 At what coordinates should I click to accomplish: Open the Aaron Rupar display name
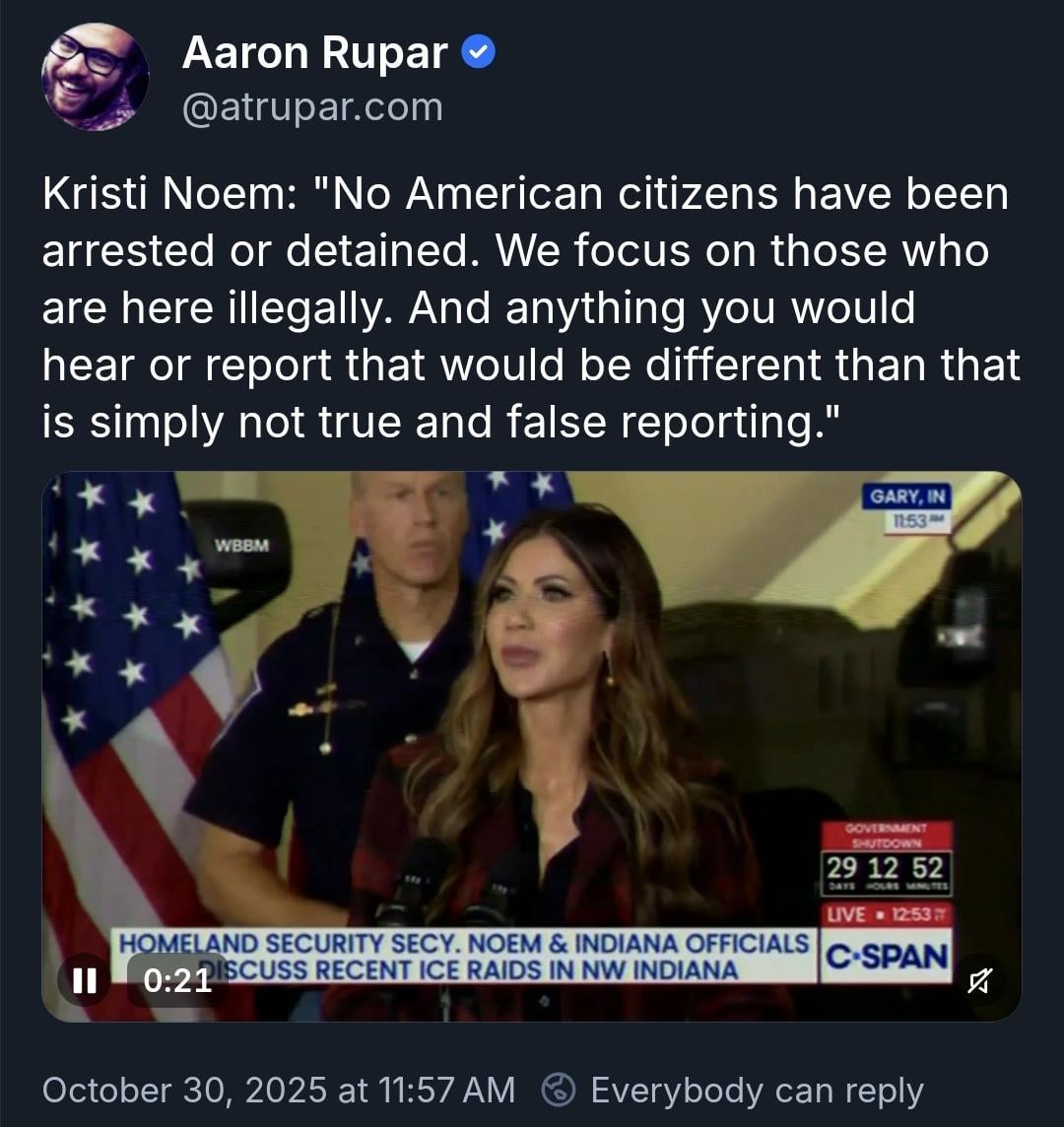(x=315, y=52)
